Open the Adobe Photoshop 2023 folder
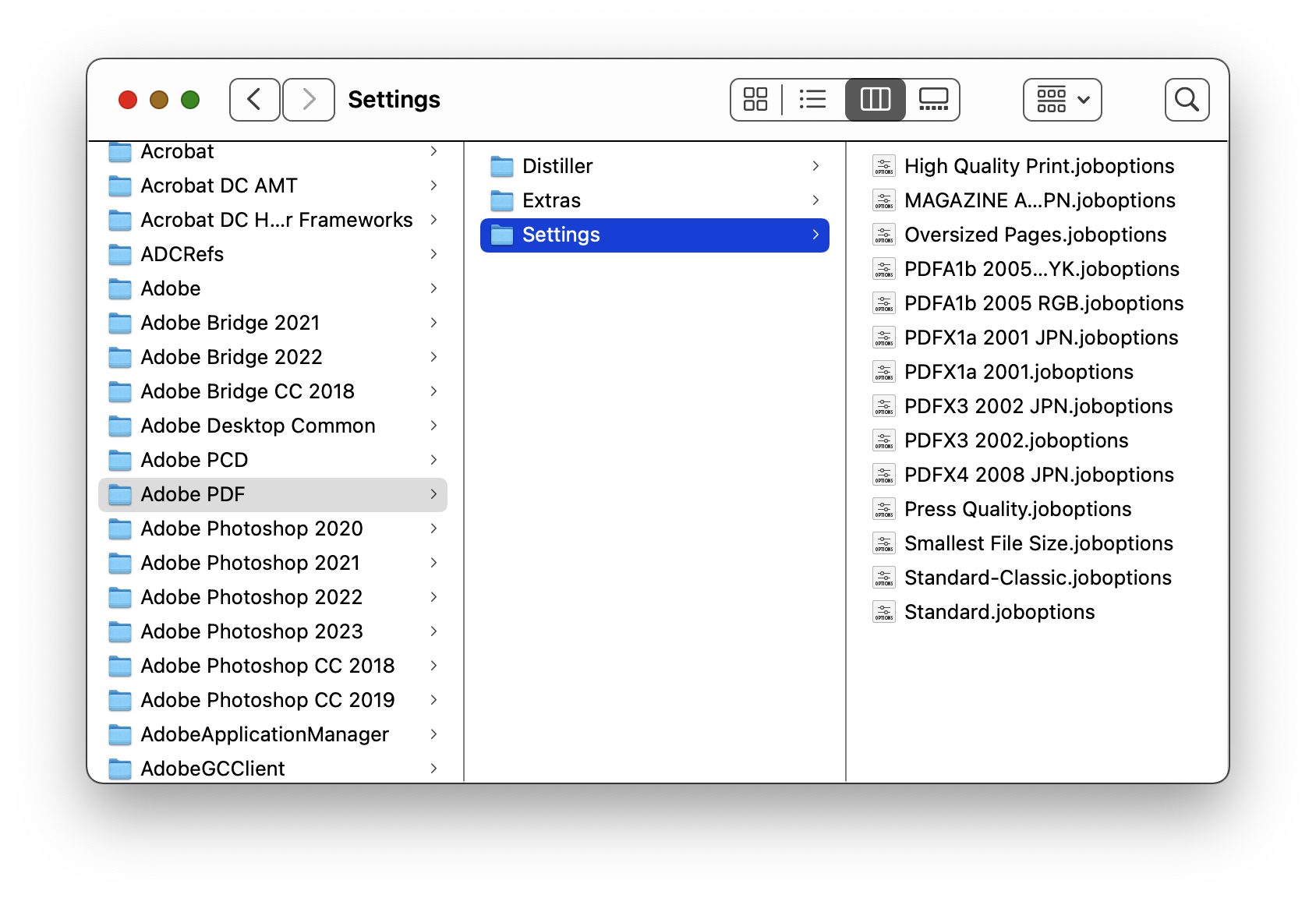The height and width of the screenshot is (898, 1316). click(252, 631)
